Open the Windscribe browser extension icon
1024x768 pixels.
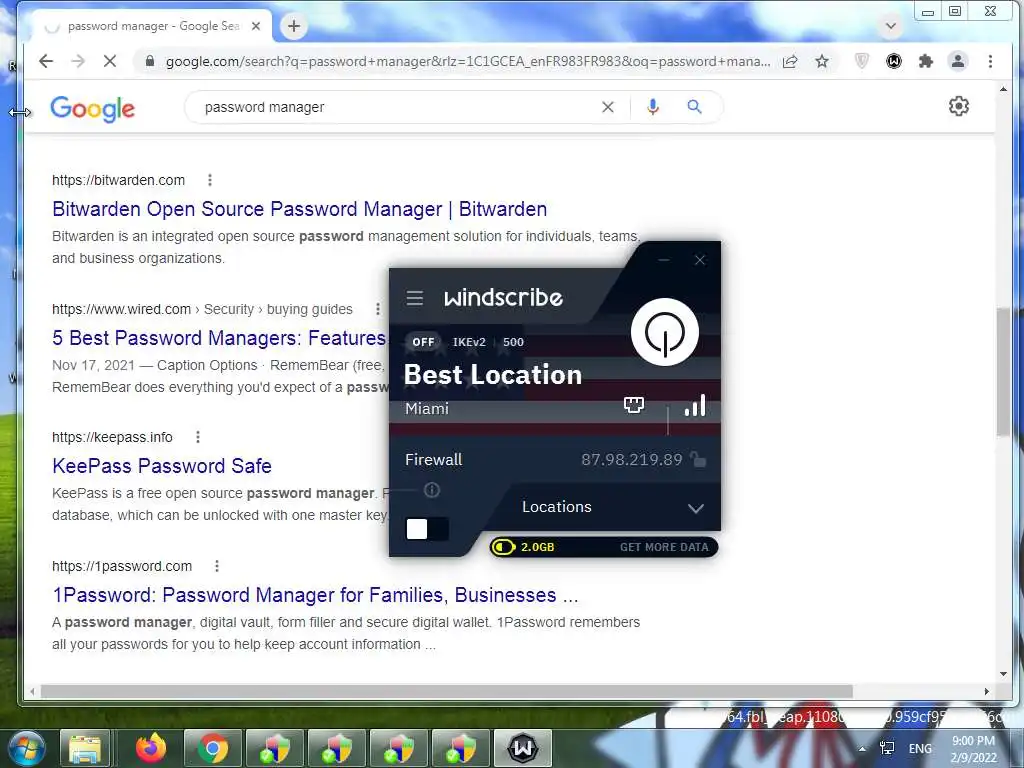coord(894,61)
